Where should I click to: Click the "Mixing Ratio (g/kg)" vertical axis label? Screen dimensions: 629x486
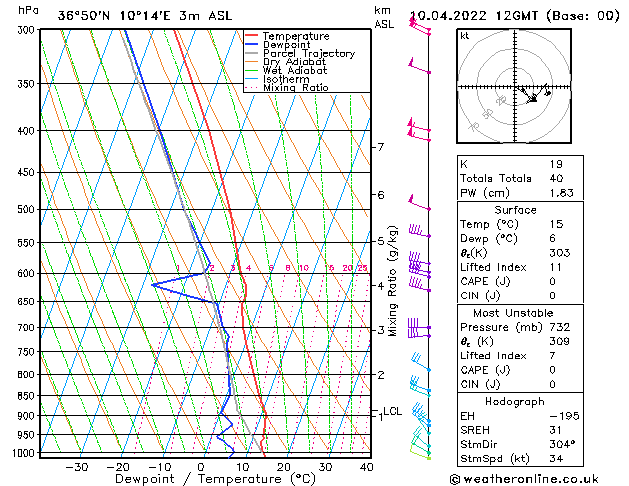point(392,281)
